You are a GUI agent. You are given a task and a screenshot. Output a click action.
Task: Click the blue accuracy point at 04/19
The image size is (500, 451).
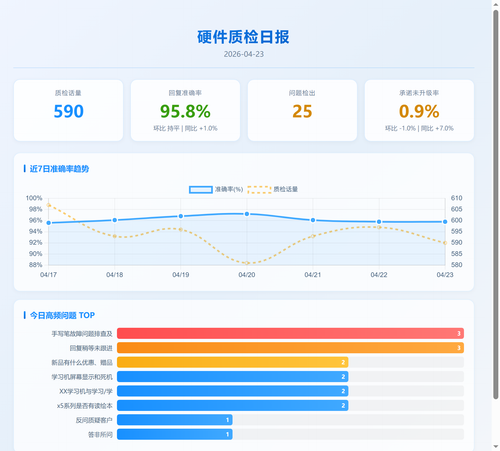click(x=181, y=216)
